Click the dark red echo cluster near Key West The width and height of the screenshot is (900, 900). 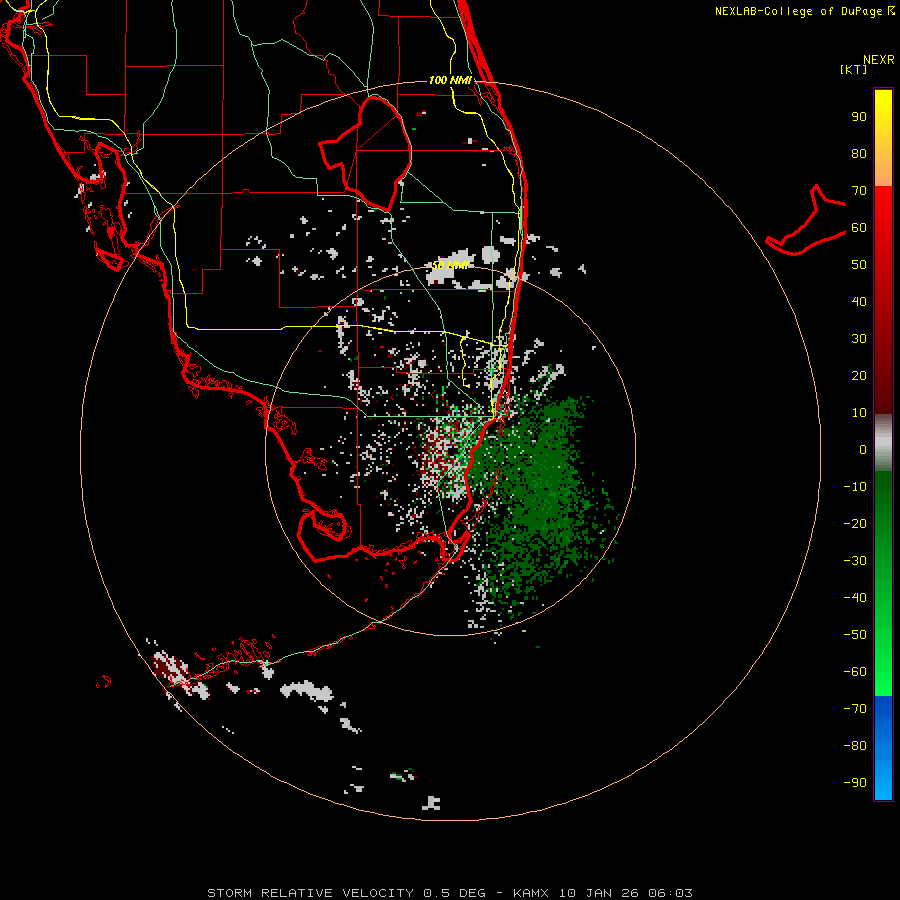[x=171, y=669]
